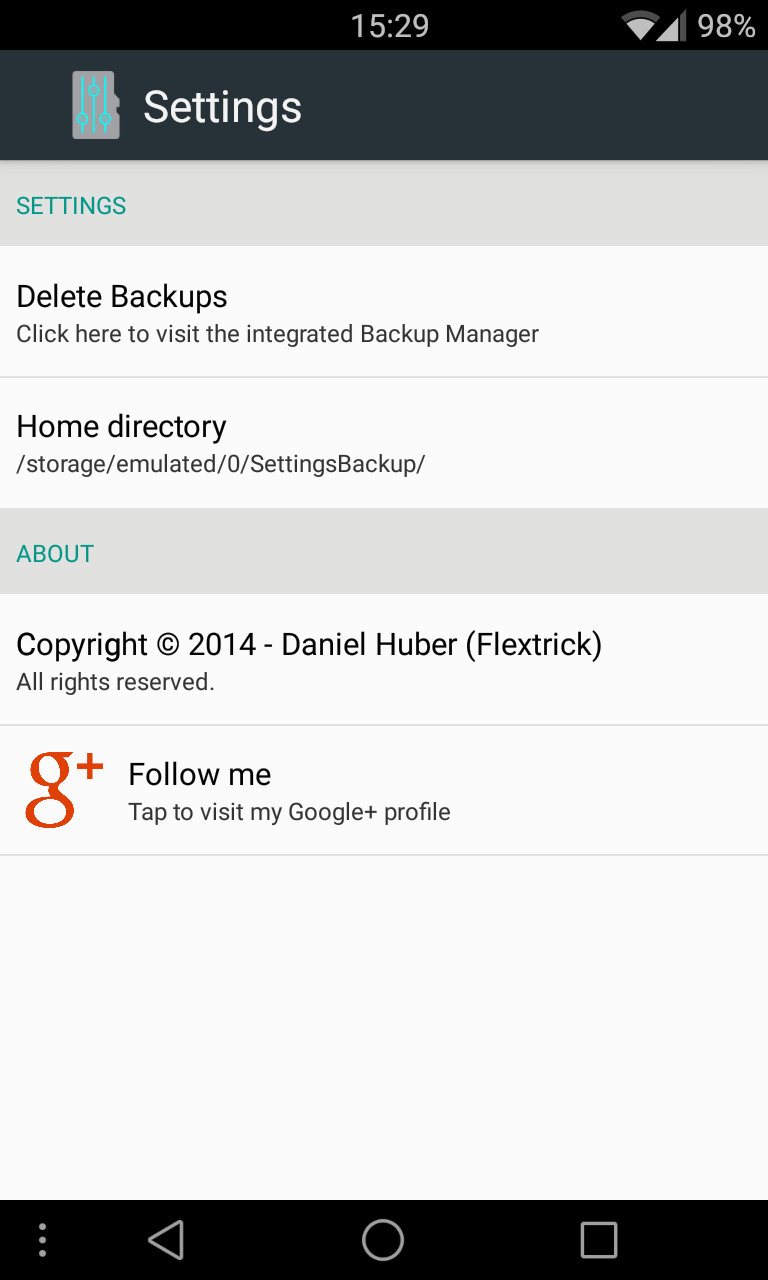
Task: Tap the 15:29 clock in status bar
Action: (x=389, y=26)
